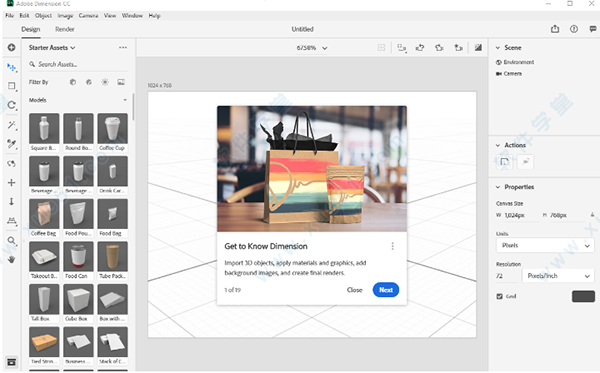Select Environment in Scene panel
Screen dimensions: 600x373
515,62
